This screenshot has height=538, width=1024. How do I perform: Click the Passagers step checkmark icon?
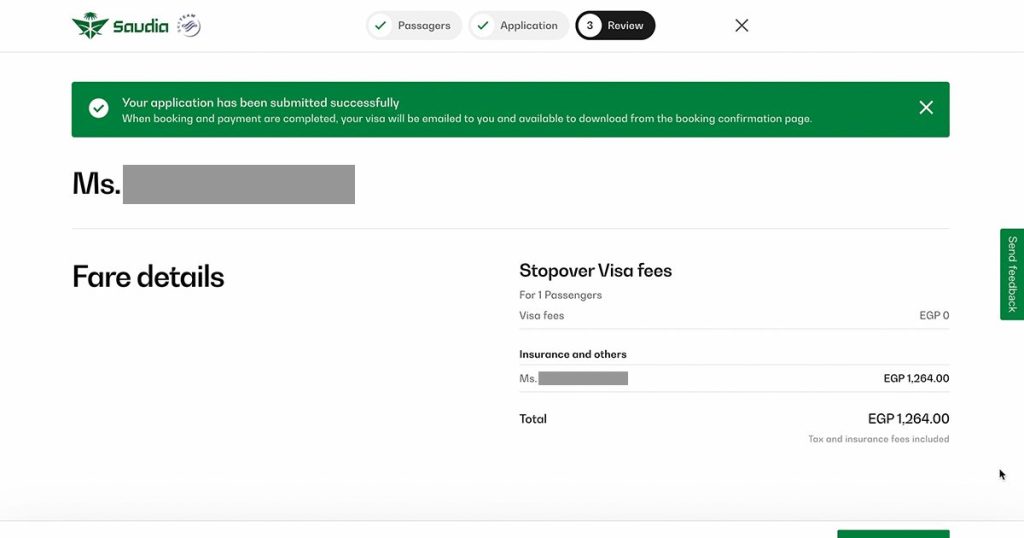380,26
